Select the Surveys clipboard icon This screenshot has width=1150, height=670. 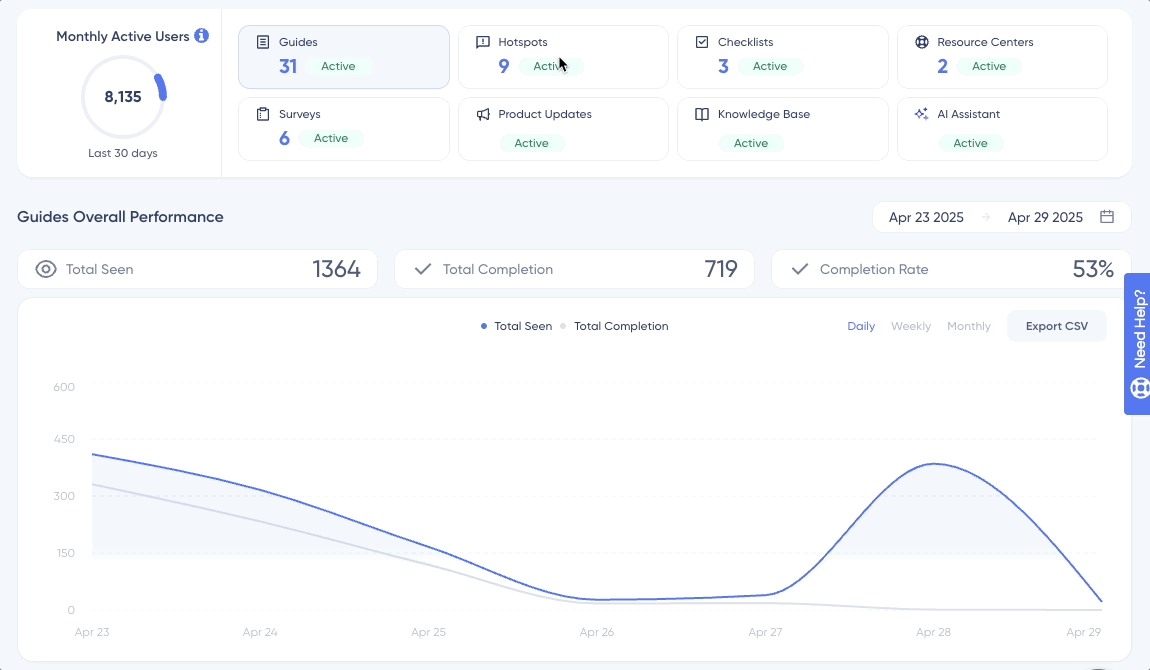264,114
